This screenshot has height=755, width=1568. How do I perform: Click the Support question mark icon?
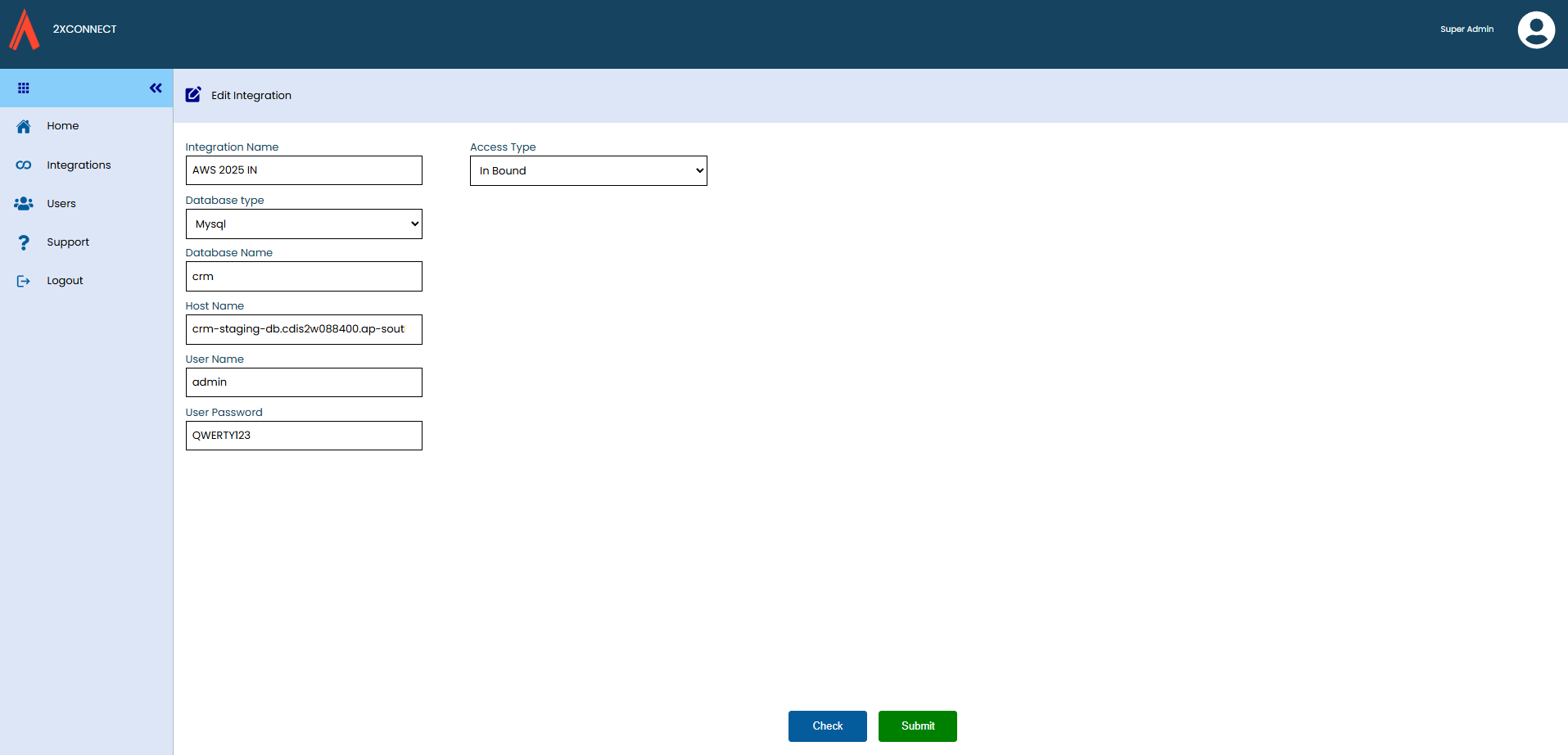24,242
